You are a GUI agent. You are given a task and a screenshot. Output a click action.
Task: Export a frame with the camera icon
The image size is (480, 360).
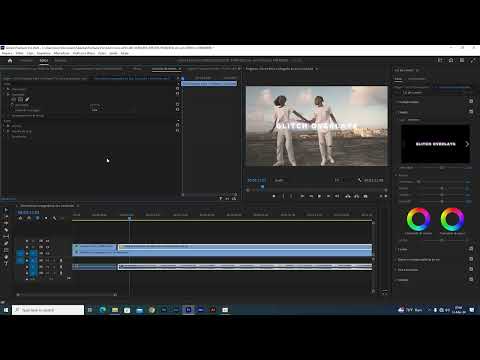(366, 196)
